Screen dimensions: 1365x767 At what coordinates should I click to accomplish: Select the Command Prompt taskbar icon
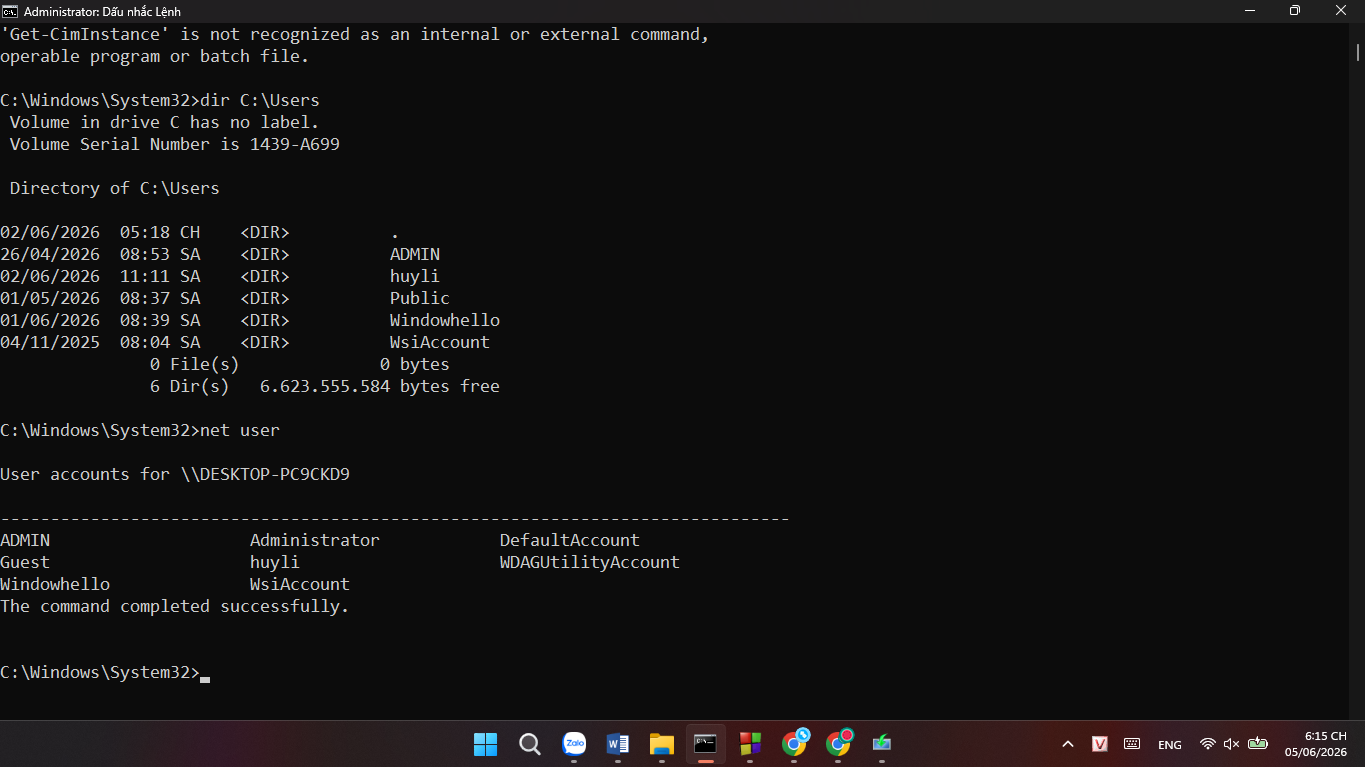click(706, 744)
